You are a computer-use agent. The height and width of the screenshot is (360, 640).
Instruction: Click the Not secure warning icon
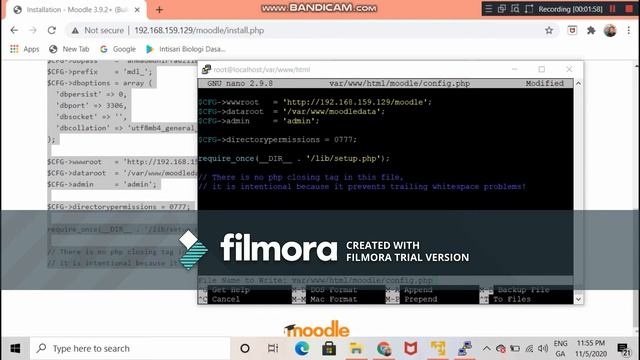[75, 31]
